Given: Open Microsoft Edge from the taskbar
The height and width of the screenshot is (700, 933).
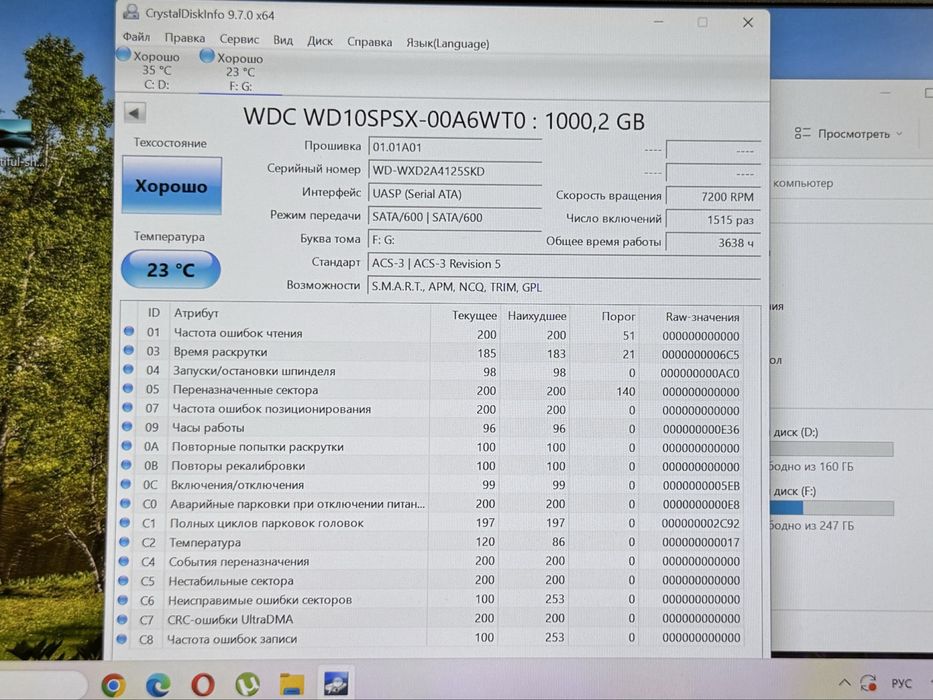Looking at the screenshot, I should tap(158, 685).
